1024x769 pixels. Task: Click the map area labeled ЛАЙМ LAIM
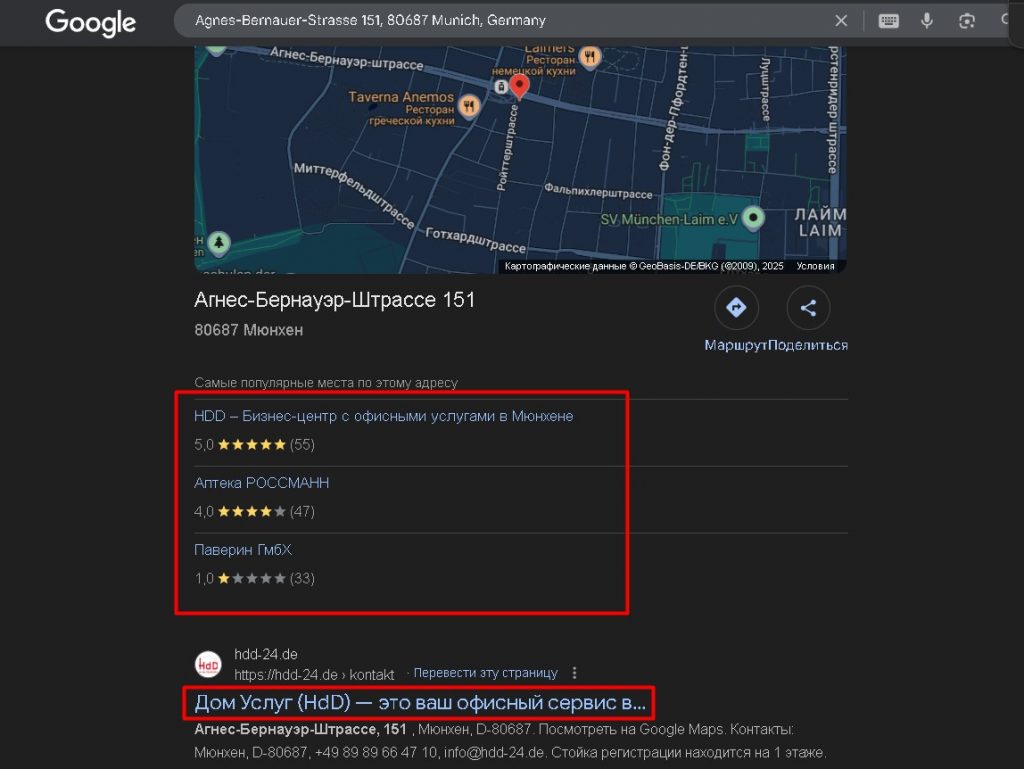pyautogui.click(x=820, y=223)
